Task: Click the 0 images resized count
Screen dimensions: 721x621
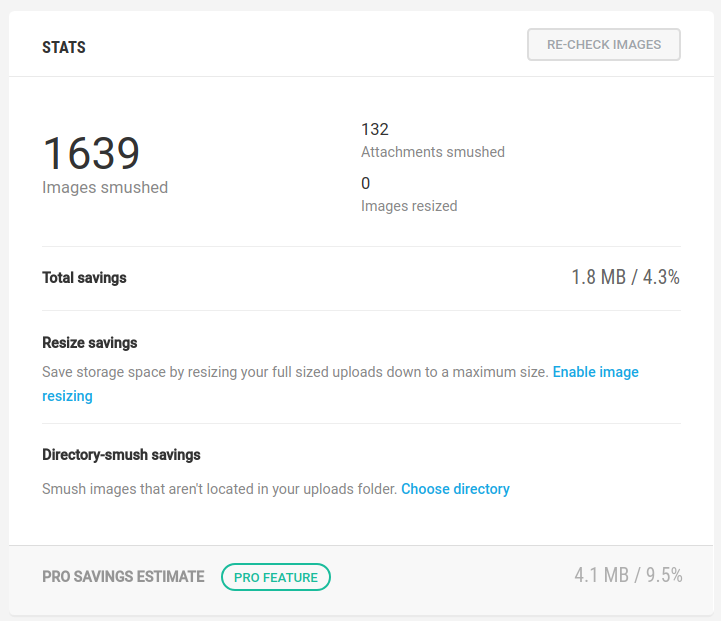Action: [x=366, y=183]
